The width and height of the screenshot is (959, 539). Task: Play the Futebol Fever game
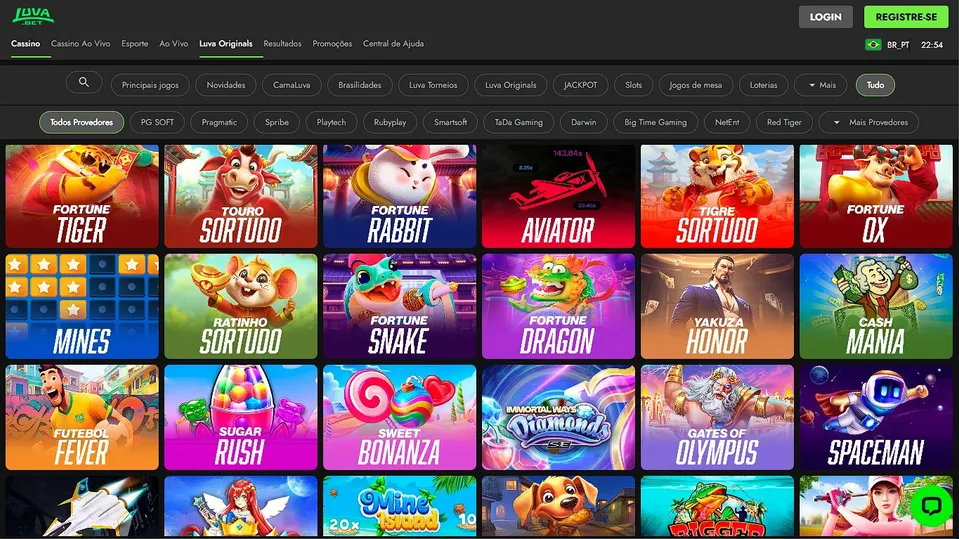pos(82,417)
